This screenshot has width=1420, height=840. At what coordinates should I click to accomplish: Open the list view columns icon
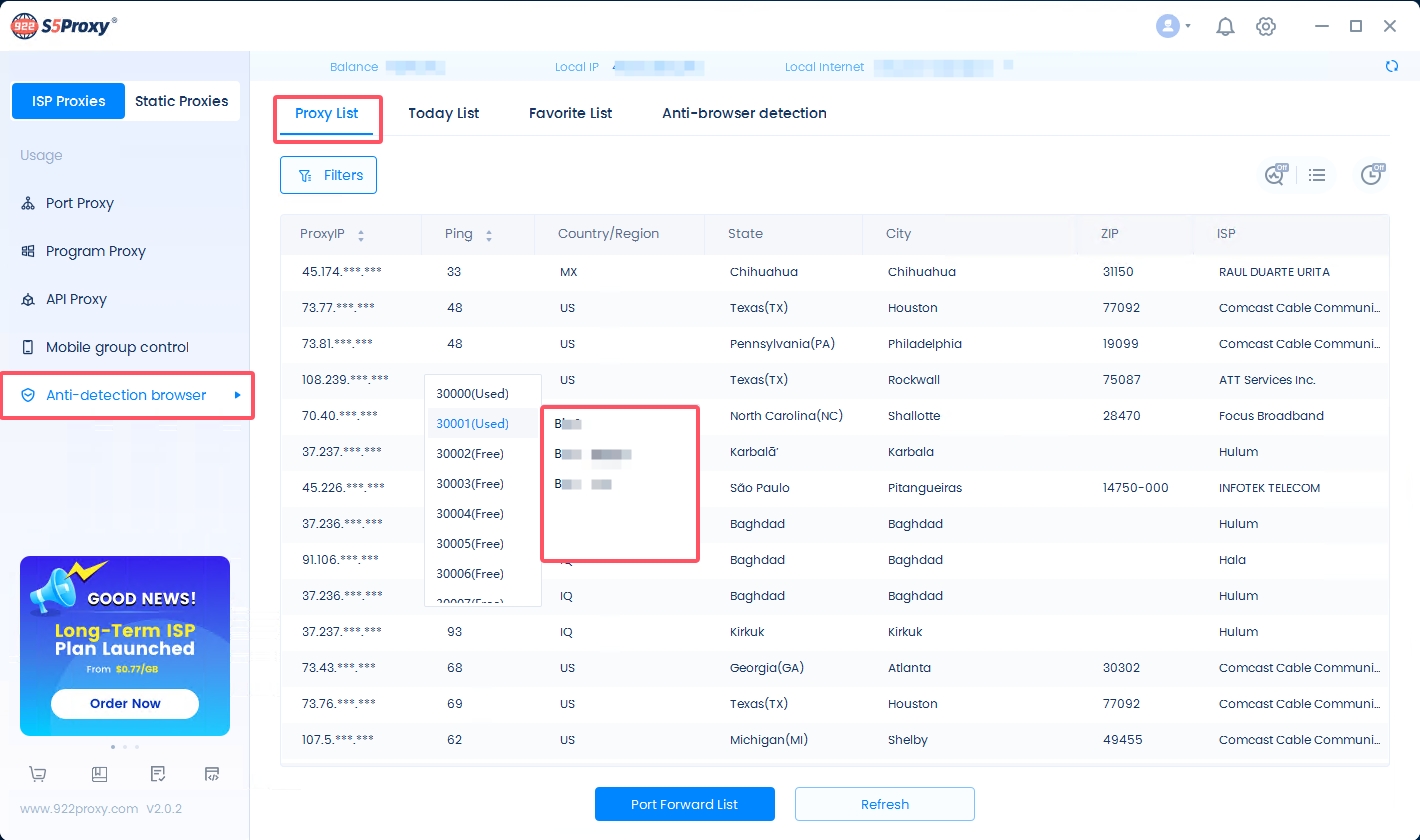(x=1317, y=175)
